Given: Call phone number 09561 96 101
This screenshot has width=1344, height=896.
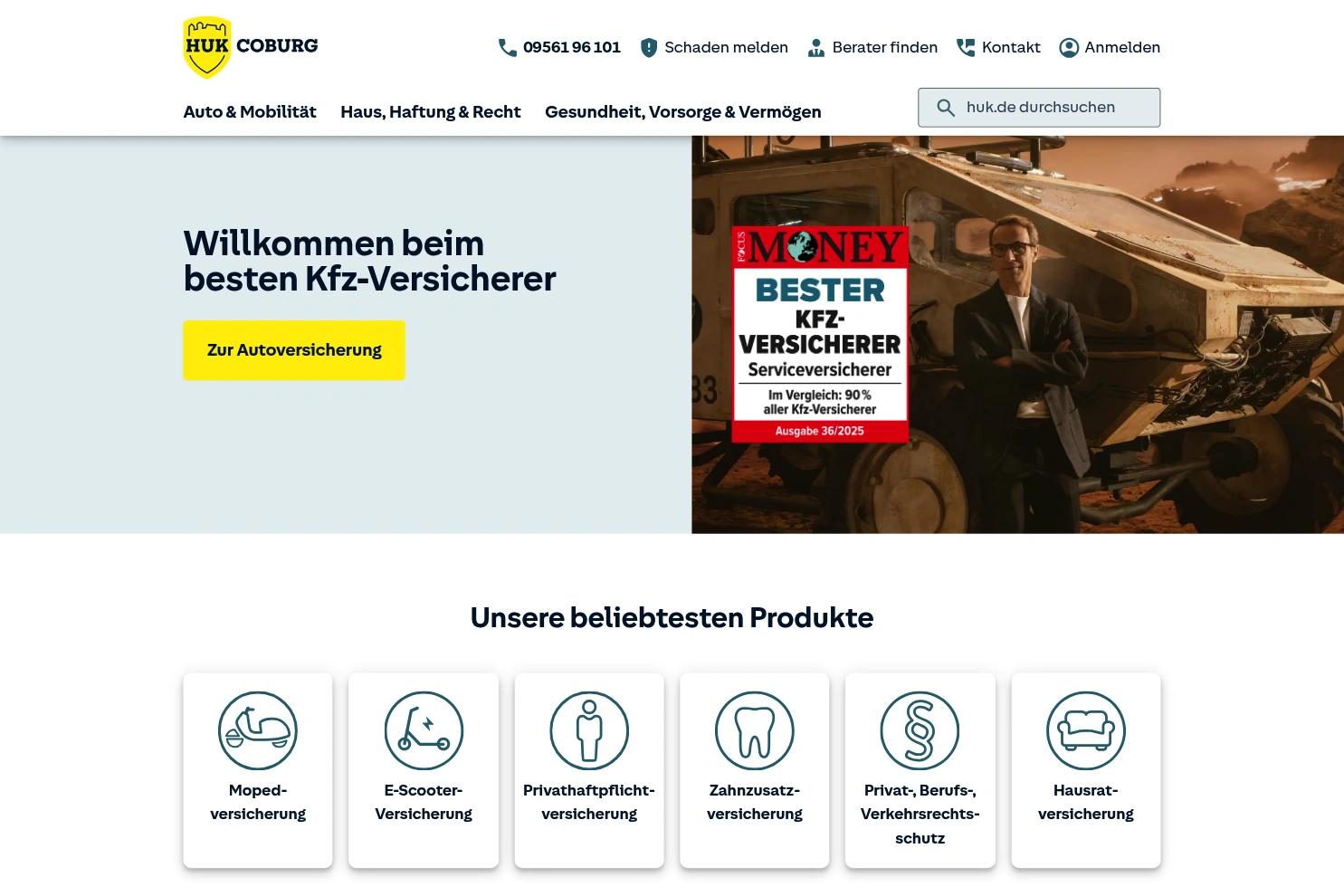Looking at the screenshot, I should 572,48.
